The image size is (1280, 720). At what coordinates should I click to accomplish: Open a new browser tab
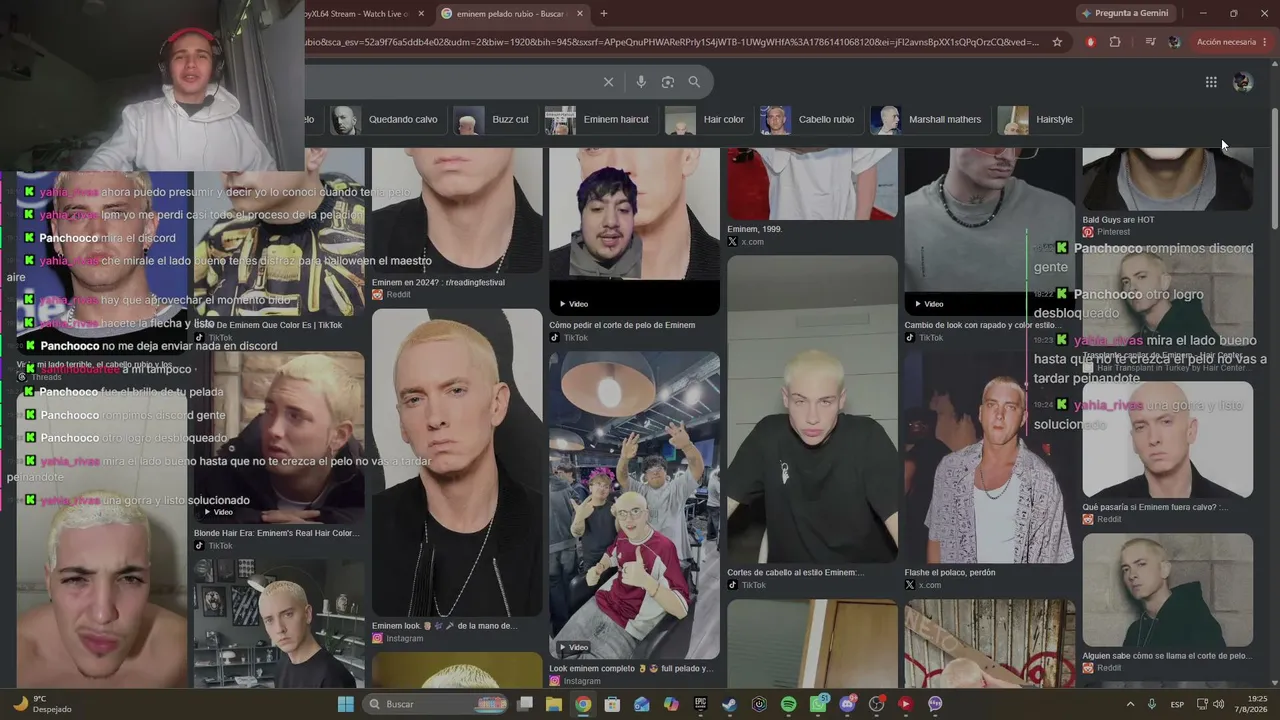(604, 14)
